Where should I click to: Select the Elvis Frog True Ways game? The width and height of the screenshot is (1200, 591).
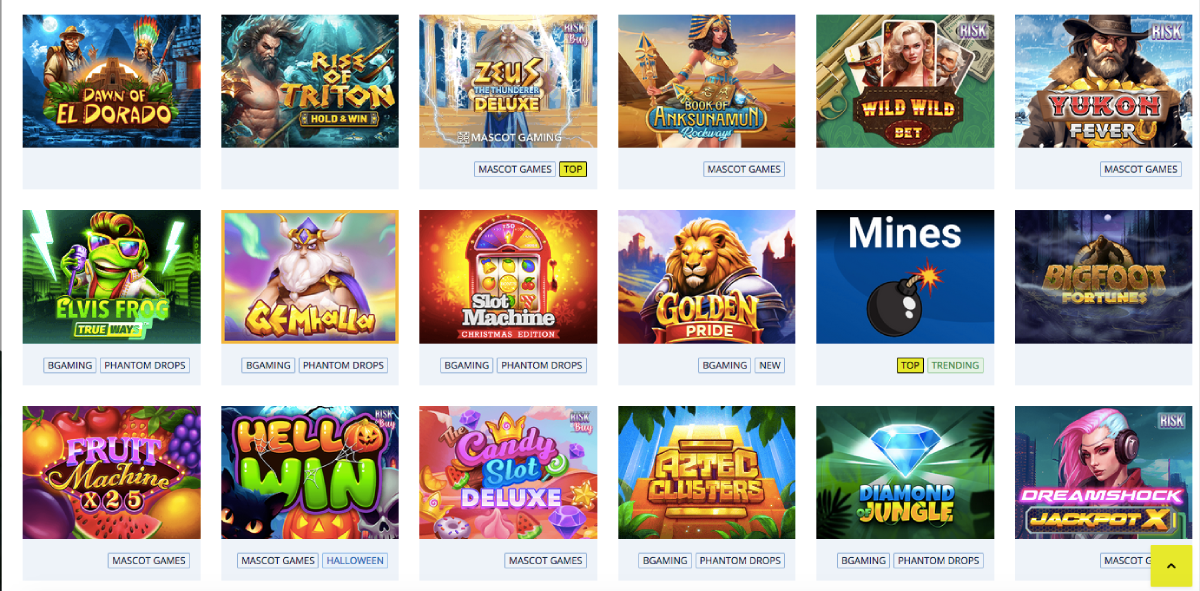pos(111,277)
